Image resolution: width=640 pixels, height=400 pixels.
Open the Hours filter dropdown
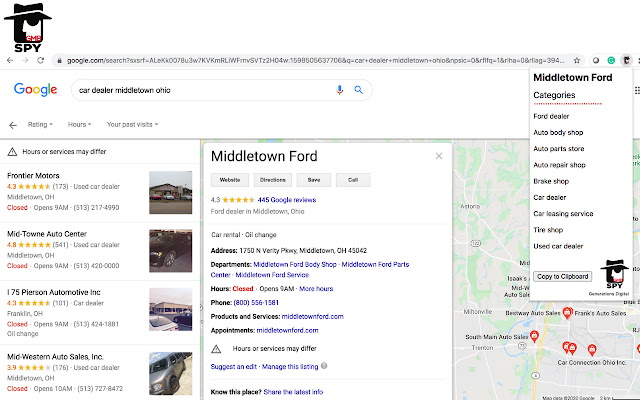click(79, 124)
